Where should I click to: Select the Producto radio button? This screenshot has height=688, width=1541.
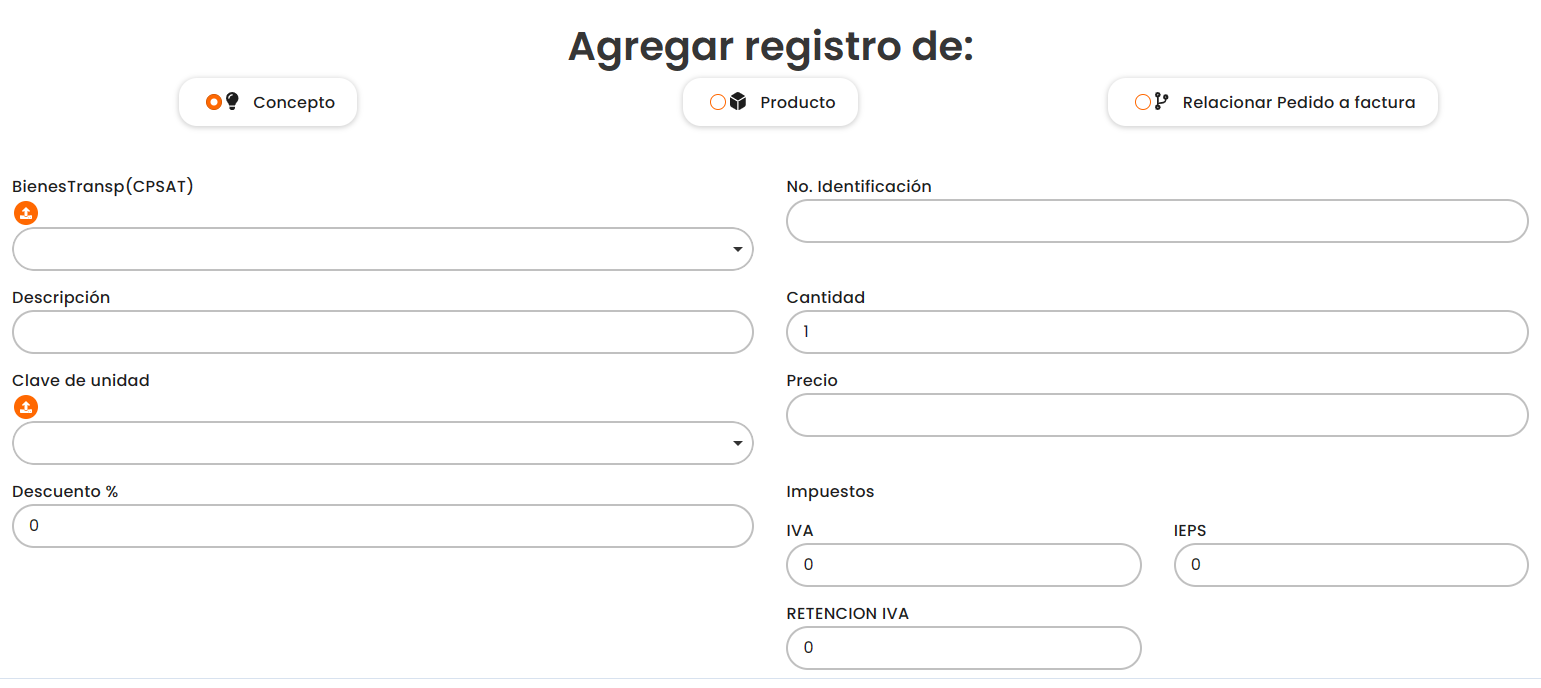coord(717,102)
